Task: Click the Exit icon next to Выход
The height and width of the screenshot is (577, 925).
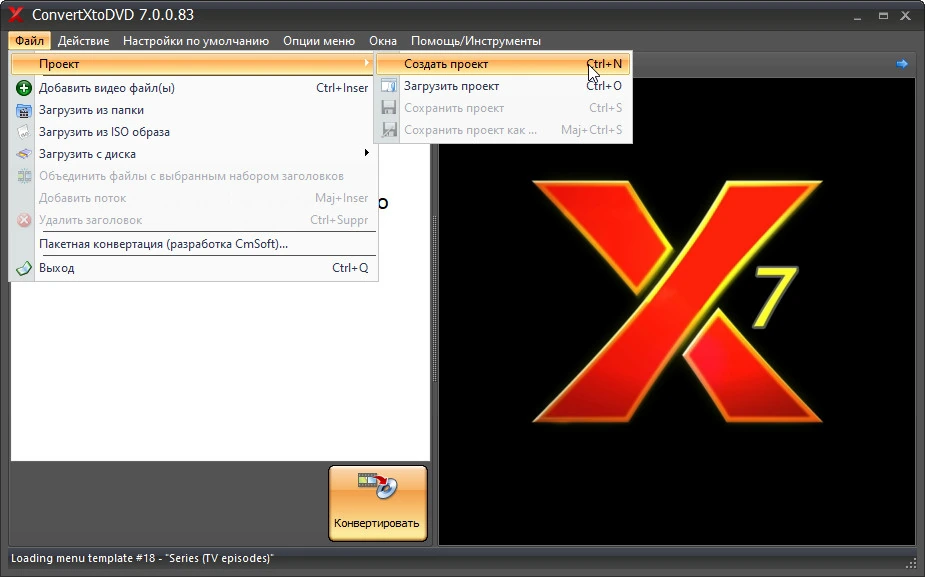Action: tap(24, 268)
